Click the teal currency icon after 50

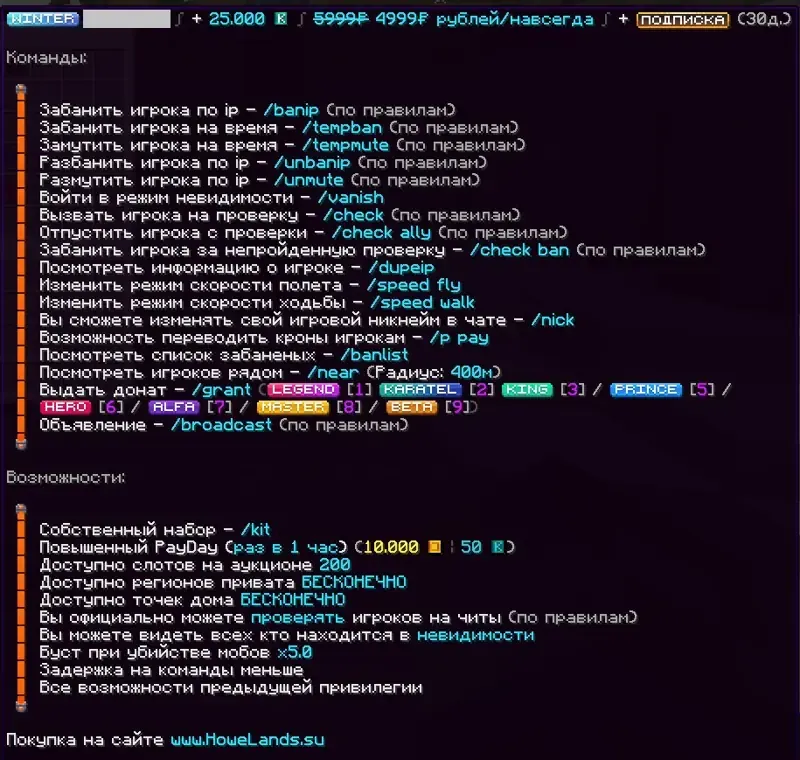pyautogui.click(x=497, y=547)
